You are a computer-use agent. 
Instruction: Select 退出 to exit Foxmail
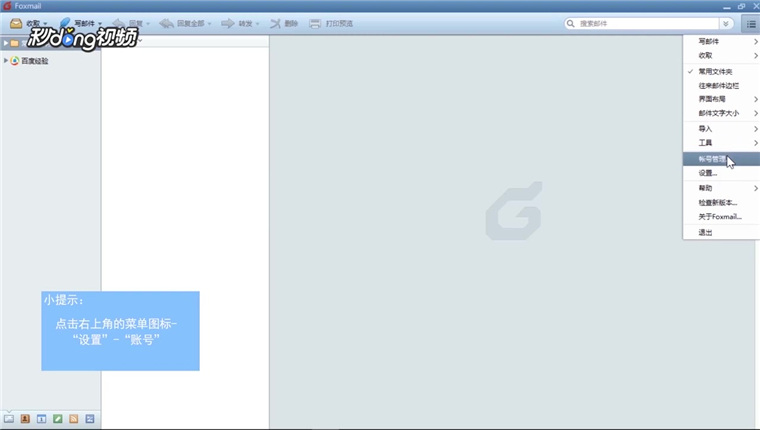[721, 232]
